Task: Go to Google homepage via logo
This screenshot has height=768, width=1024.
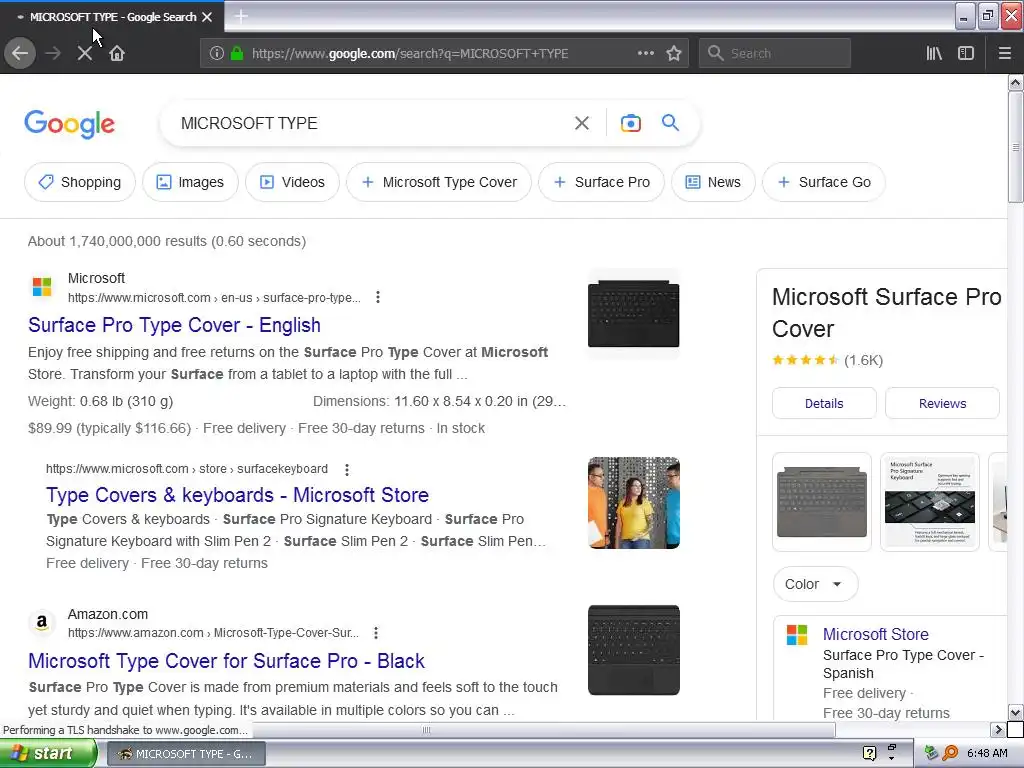Action: click(x=70, y=123)
